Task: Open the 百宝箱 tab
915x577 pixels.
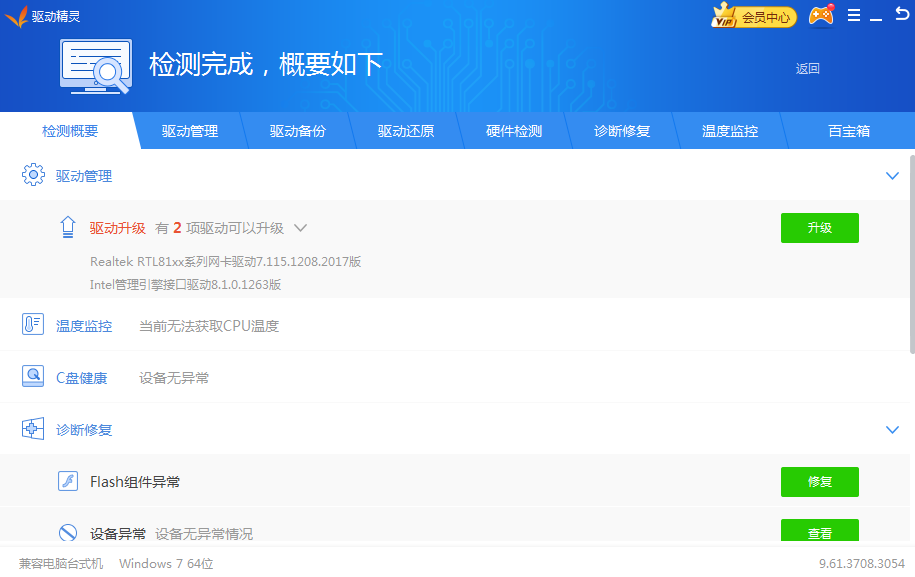Action: (848, 131)
